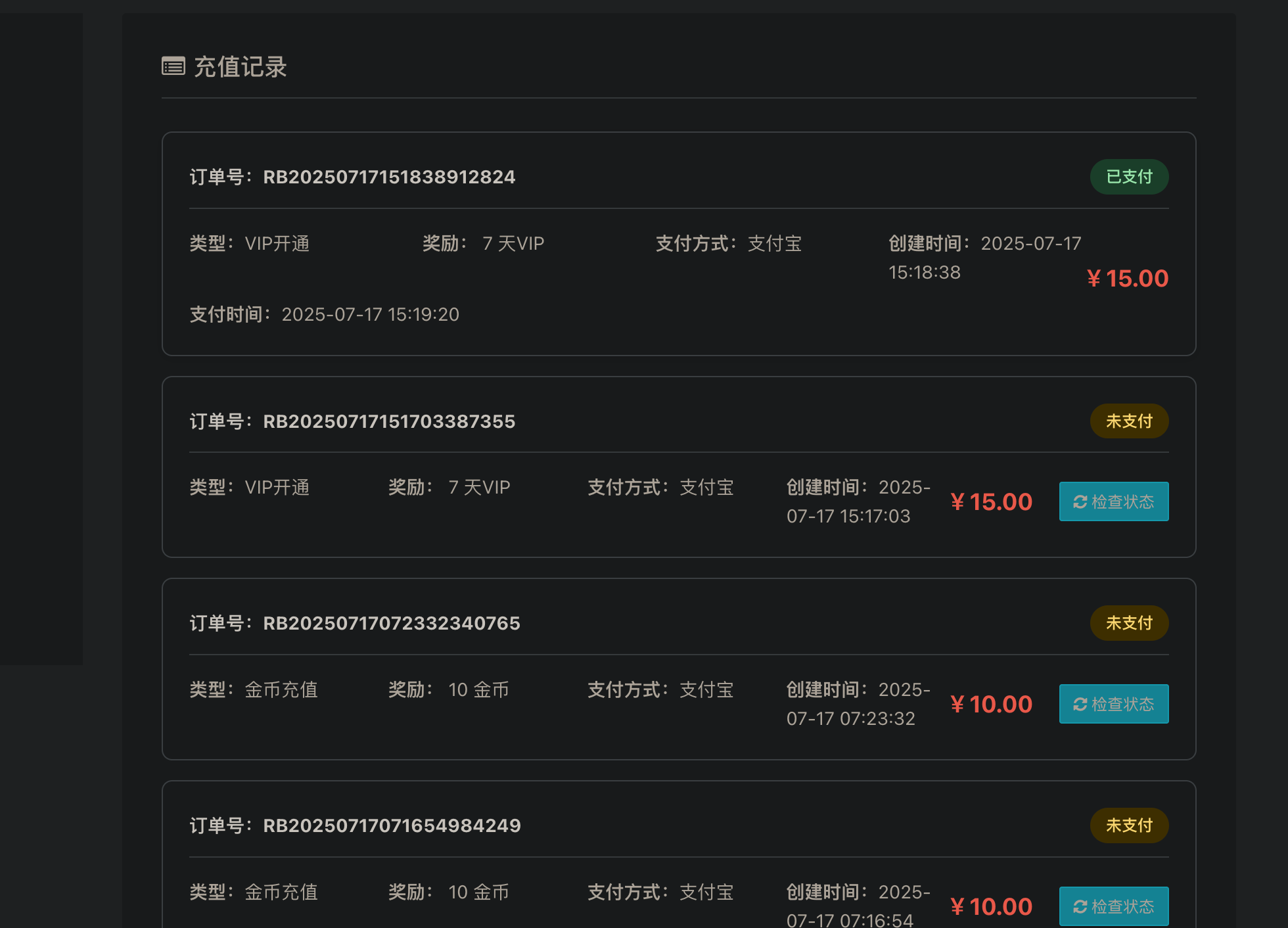Image resolution: width=1288 pixels, height=928 pixels.
Task: Click 未支付 badge on order ending 984249
Action: [x=1128, y=825]
